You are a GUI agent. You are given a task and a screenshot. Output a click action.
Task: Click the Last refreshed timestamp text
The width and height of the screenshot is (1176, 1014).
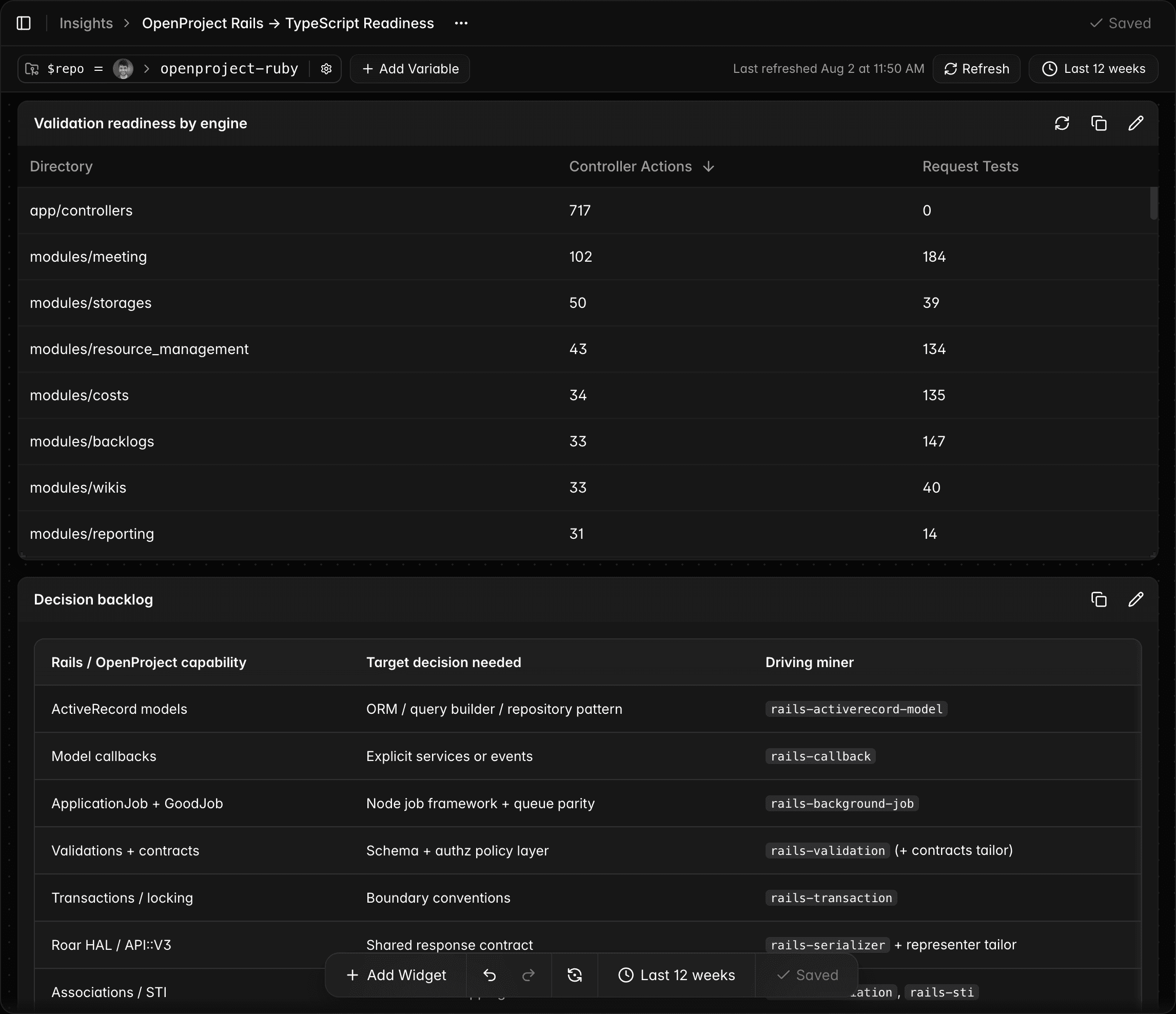click(x=828, y=69)
